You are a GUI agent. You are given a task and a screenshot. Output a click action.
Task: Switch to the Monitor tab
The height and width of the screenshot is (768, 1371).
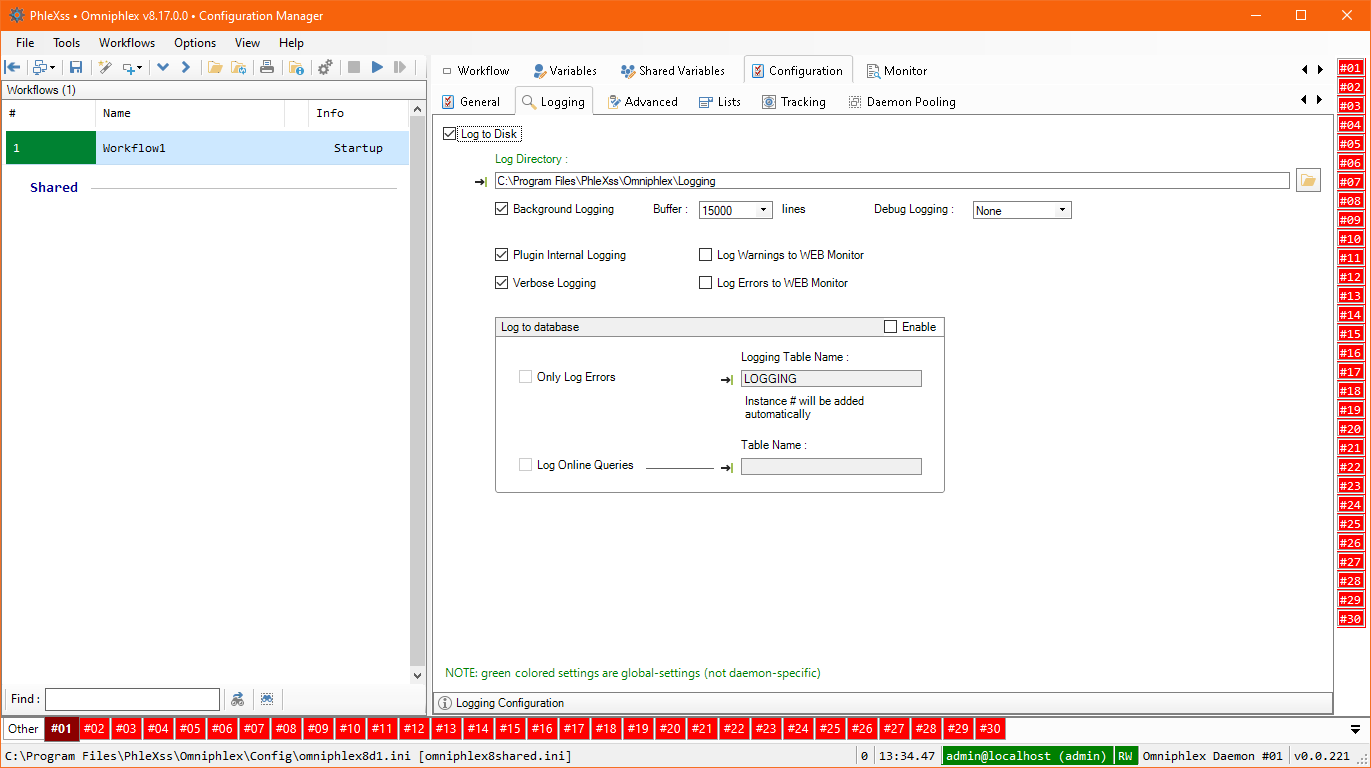[x=896, y=71]
